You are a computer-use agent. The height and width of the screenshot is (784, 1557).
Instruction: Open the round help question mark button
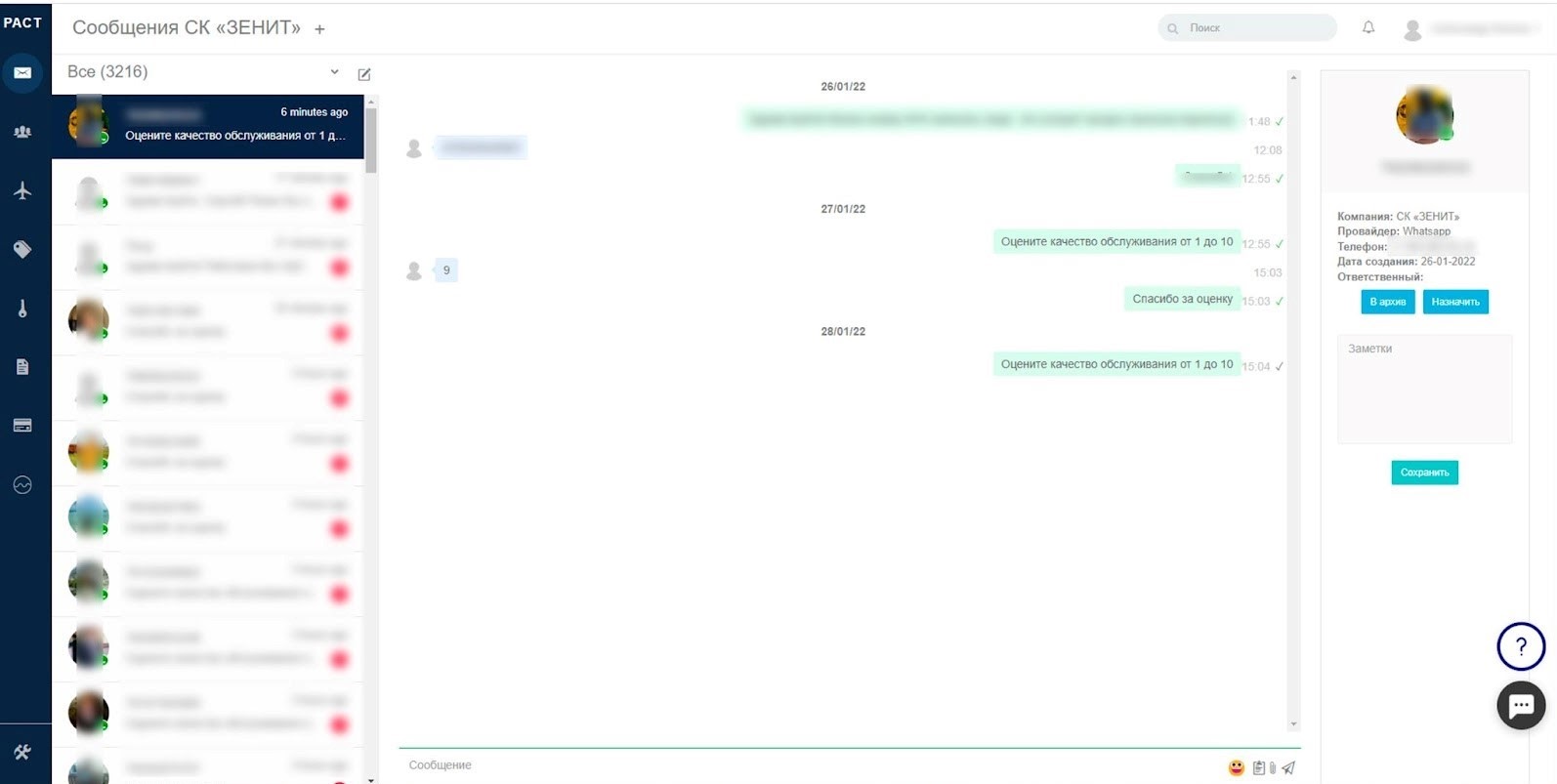pyautogui.click(x=1521, y=646)
